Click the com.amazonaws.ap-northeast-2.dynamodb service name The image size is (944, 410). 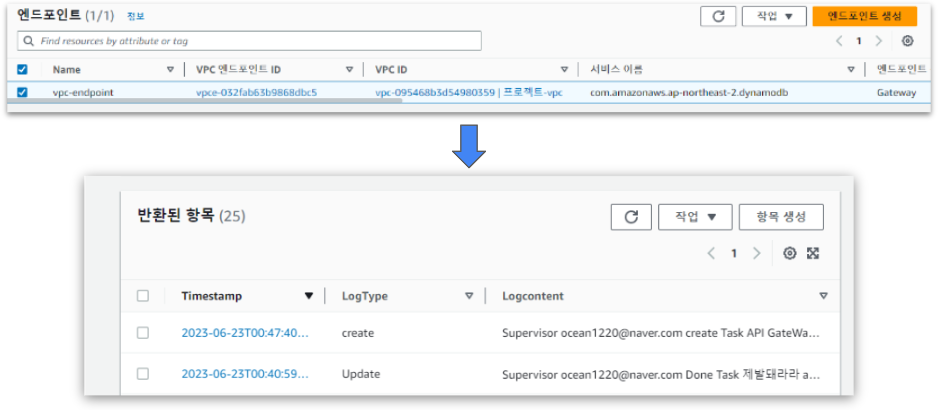click(689, 93)
